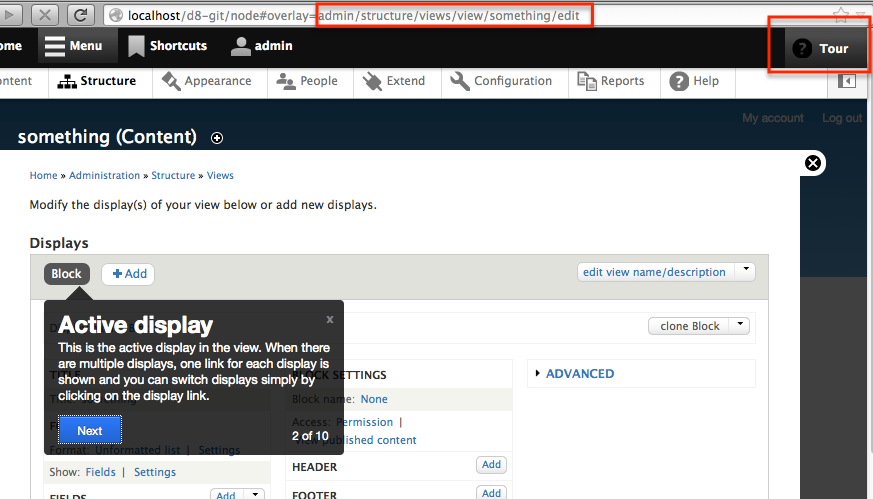Image resolution: width=873 pixels, height=499 pixels.
Task: Follow Views breadcrumb link
Action: pyautogui.click(x=220, y=175)
